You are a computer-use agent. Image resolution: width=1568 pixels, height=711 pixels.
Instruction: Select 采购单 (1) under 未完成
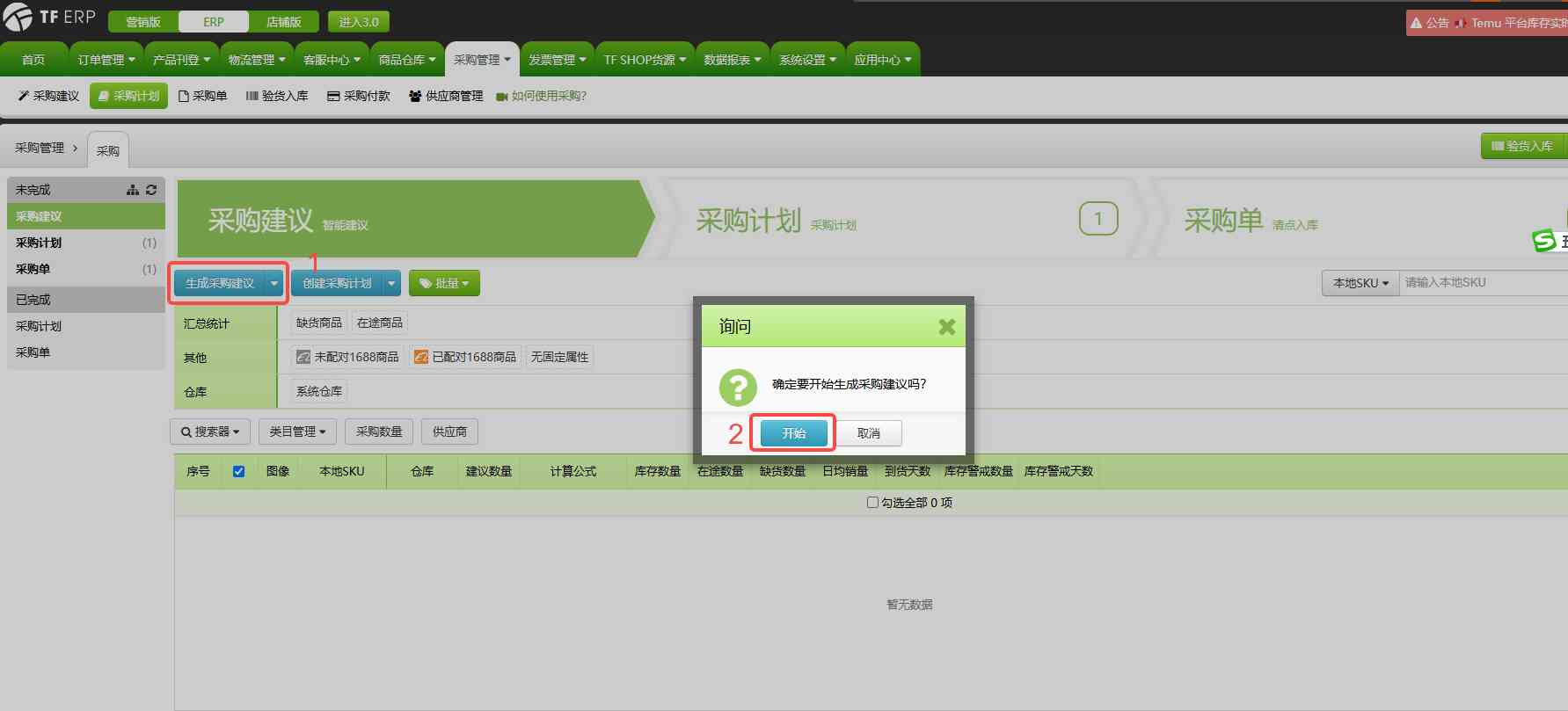pyautogui.click(x=86, y=269)
